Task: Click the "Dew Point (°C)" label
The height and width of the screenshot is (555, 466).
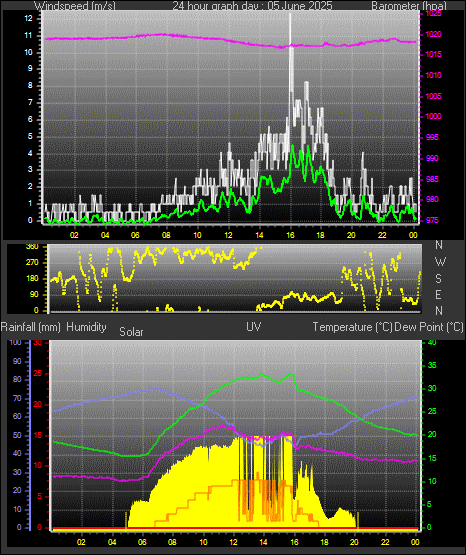Action: coord(429,327)
